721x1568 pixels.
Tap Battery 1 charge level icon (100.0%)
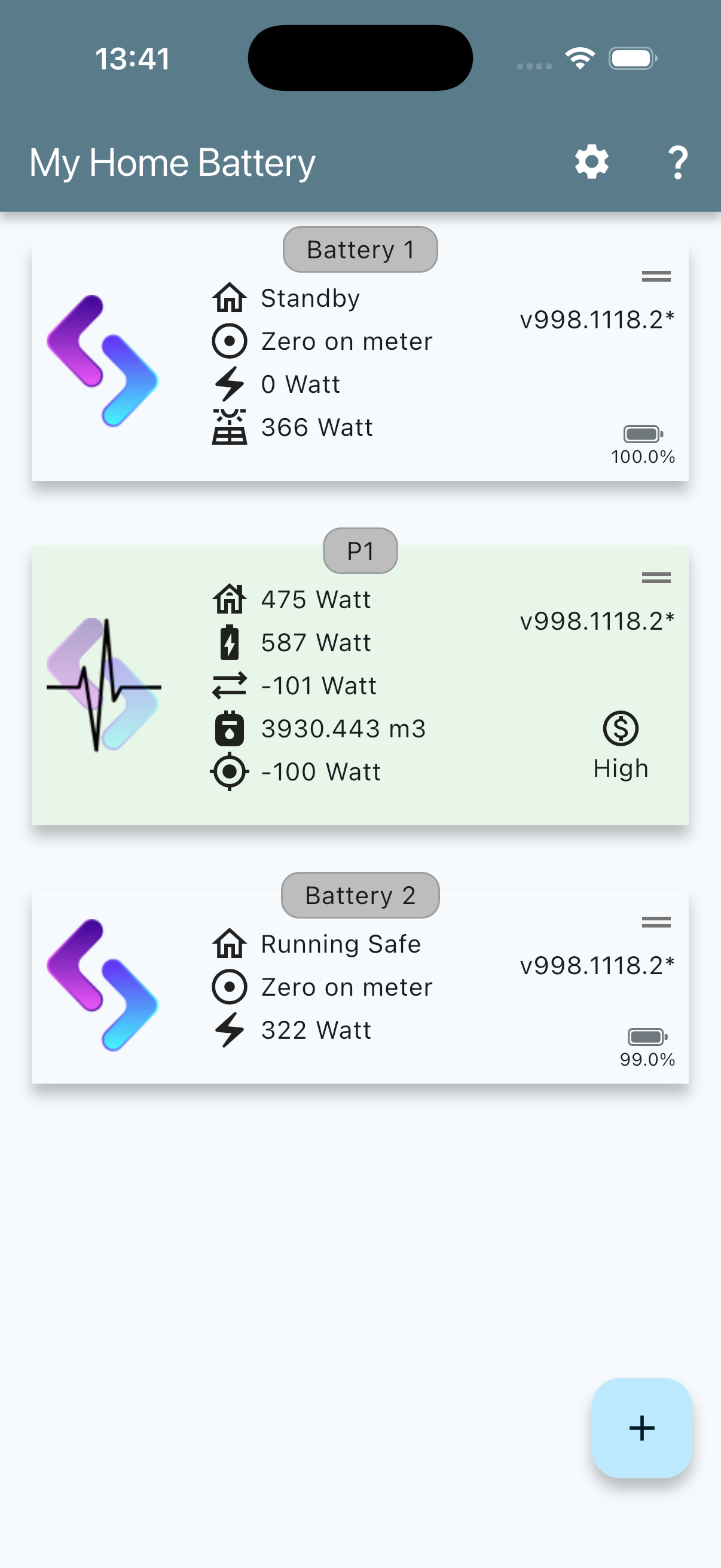(643, 434)
